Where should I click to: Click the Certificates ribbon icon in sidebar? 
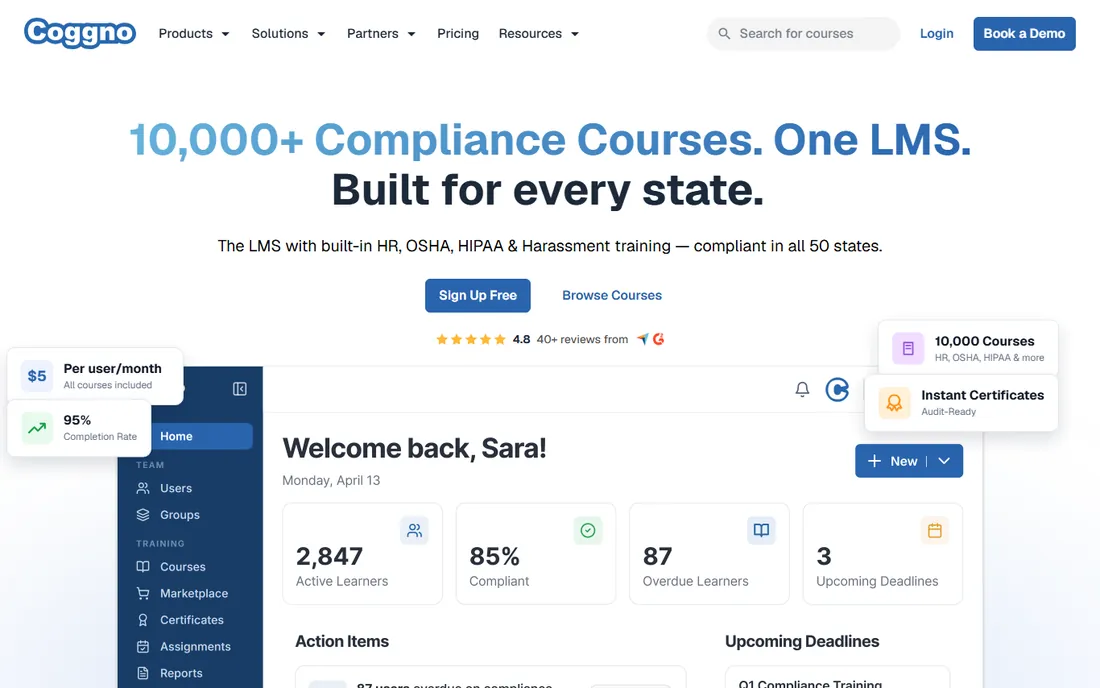click(143, 620)
